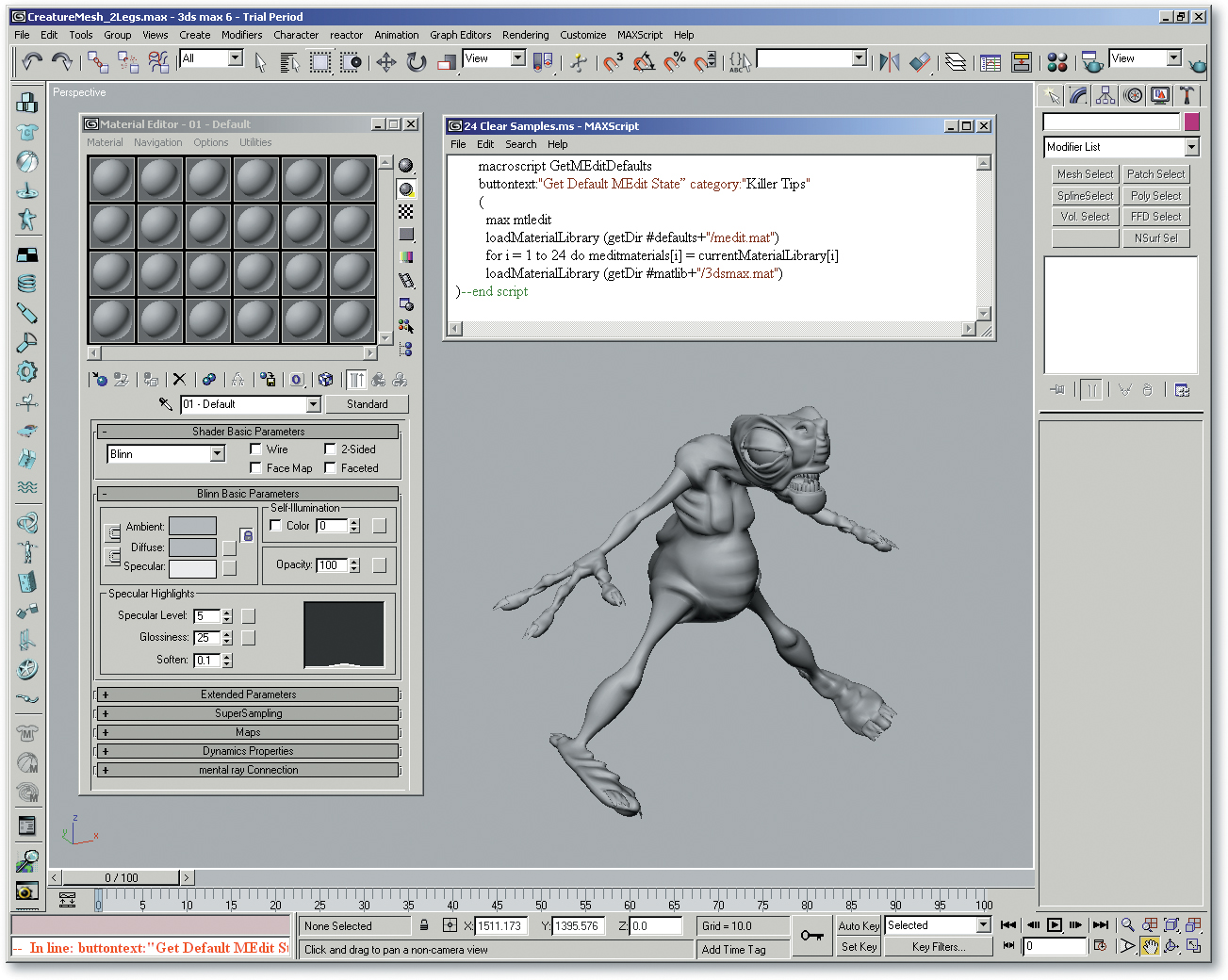The height and width of the screenshot is (980, 1228).
Task: Expand the Maps rollout
Action: point(248,732)
